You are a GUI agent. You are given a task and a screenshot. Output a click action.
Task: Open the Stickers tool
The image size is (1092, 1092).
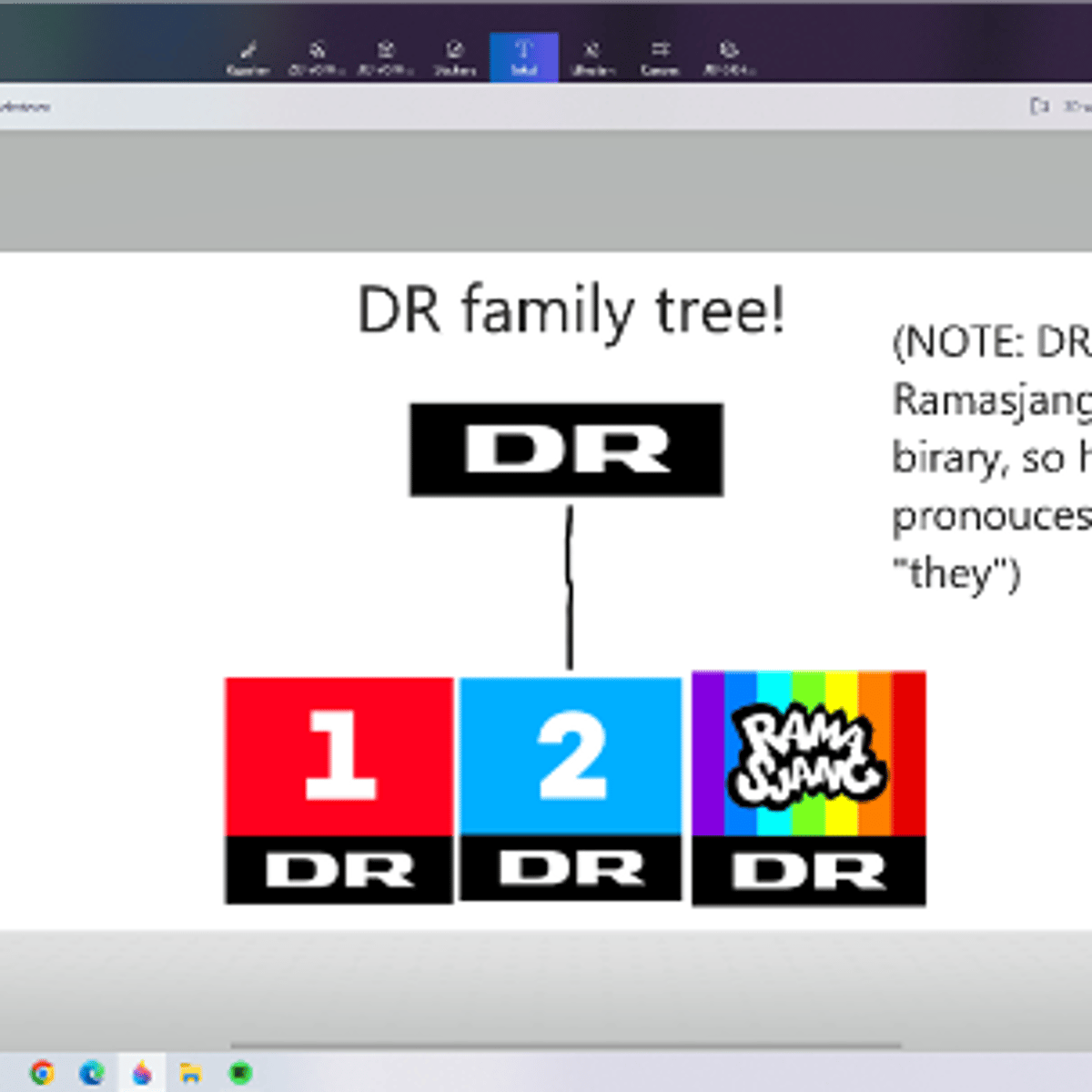(x=455, y=58)
